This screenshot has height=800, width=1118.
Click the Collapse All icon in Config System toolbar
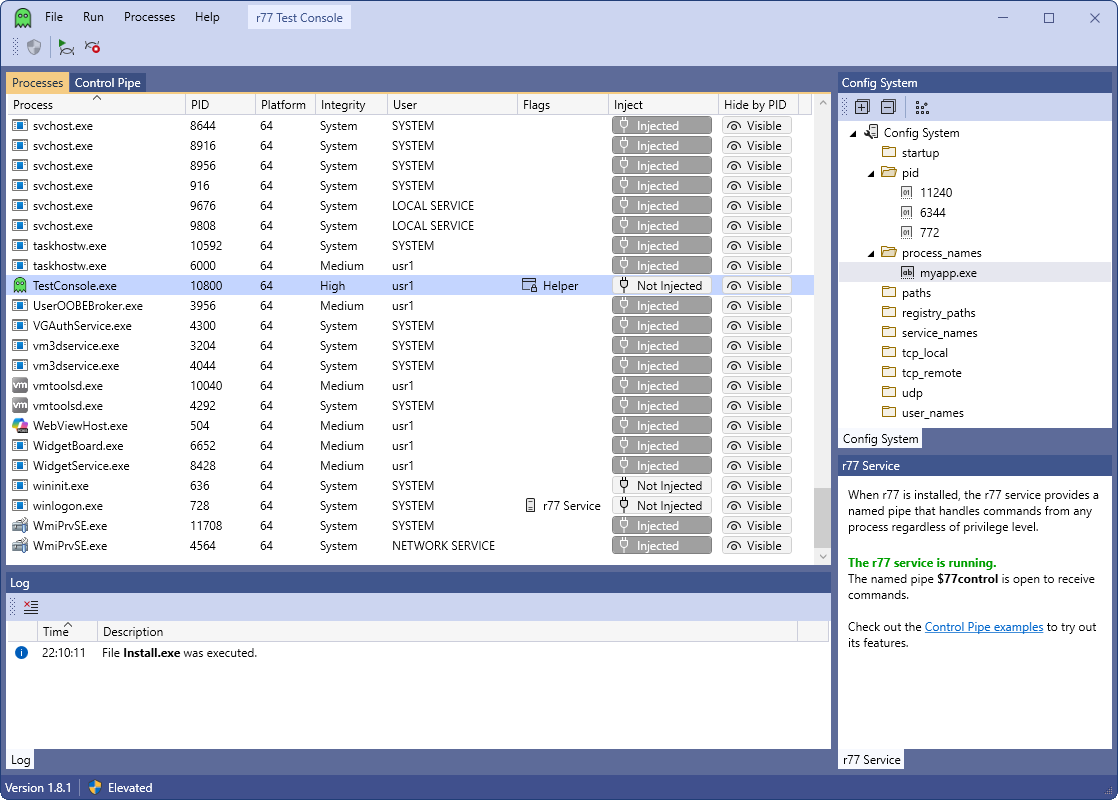(x=887, y=107)
